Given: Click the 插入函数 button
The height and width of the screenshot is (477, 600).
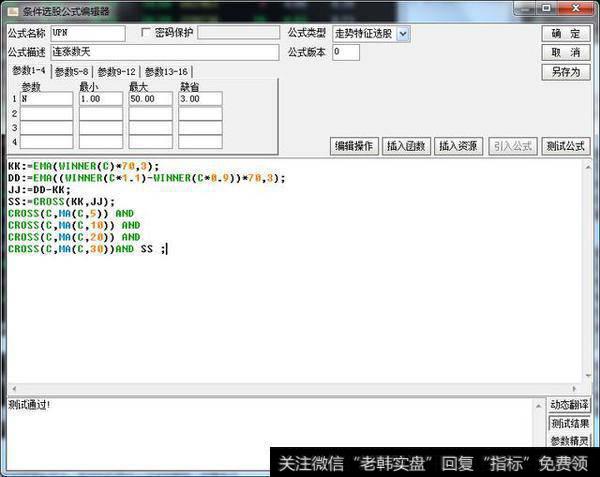Looking at the screenshot, I should click(405, 146).
